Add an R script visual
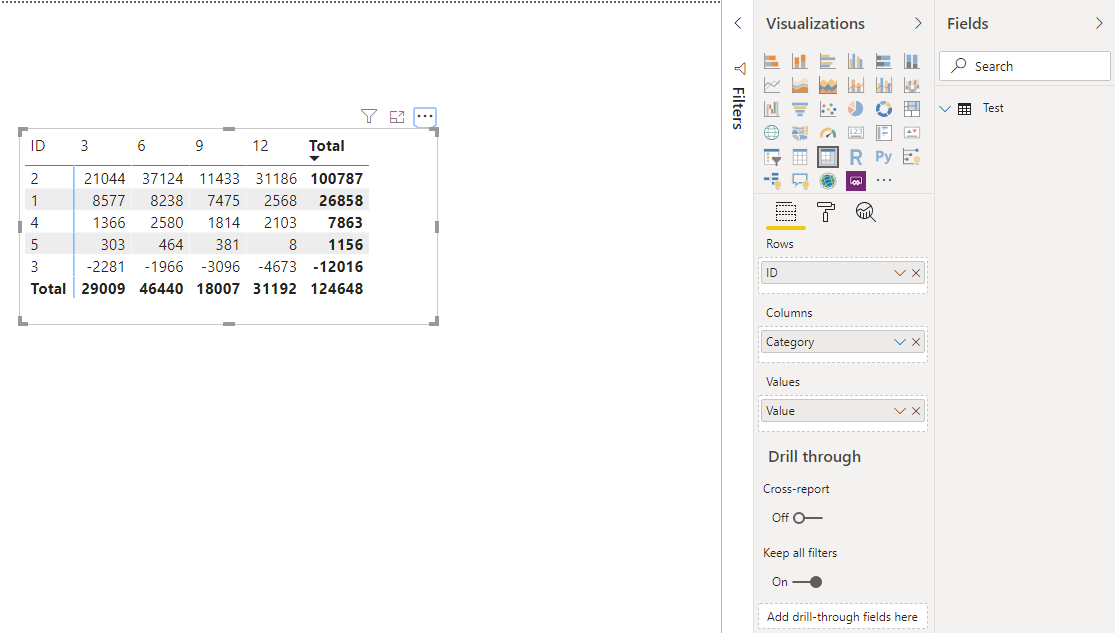Screen dimensions: 1115x633 [855, 157]
